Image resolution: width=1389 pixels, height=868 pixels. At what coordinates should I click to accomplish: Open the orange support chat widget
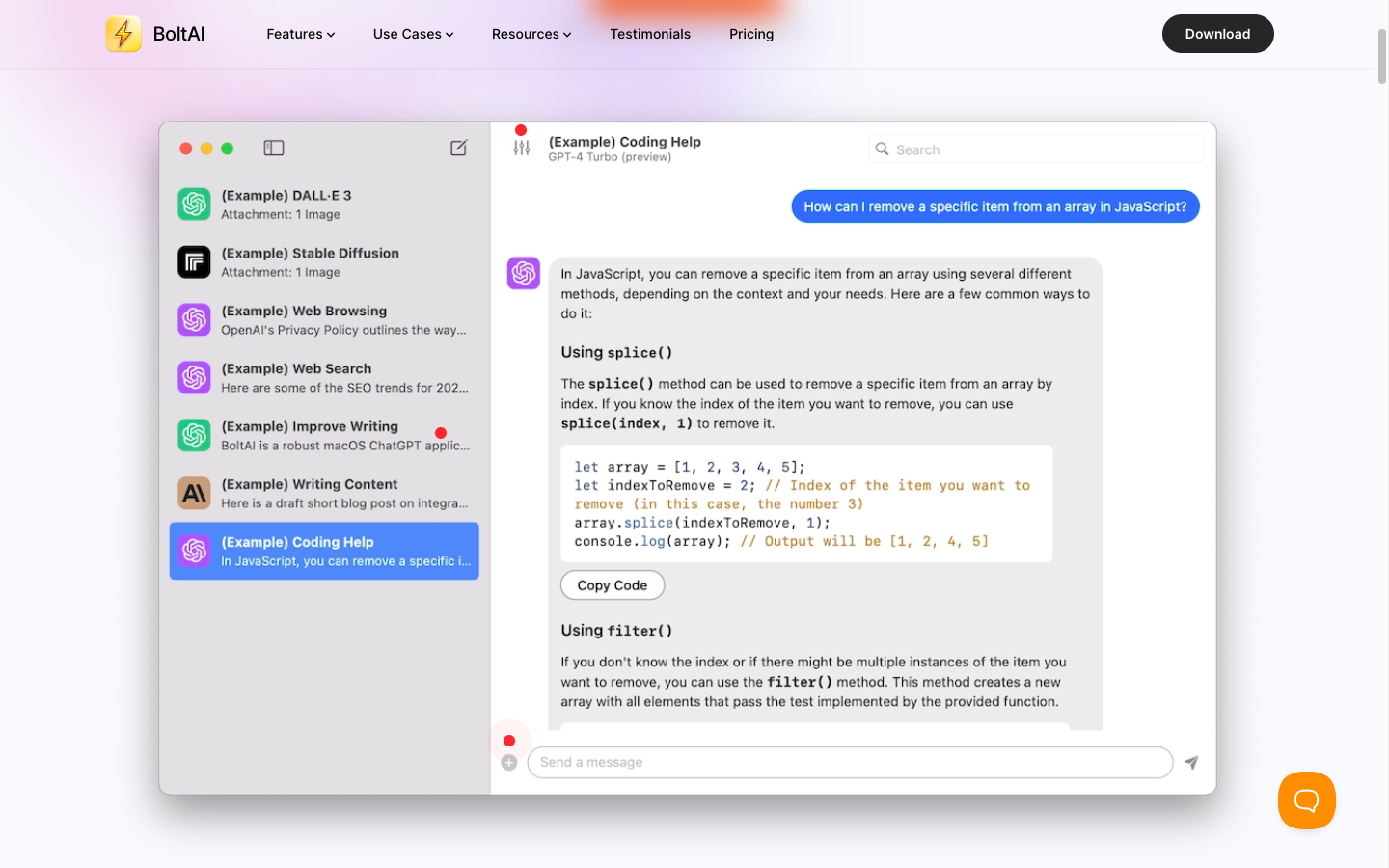(x=1307, y=800)
